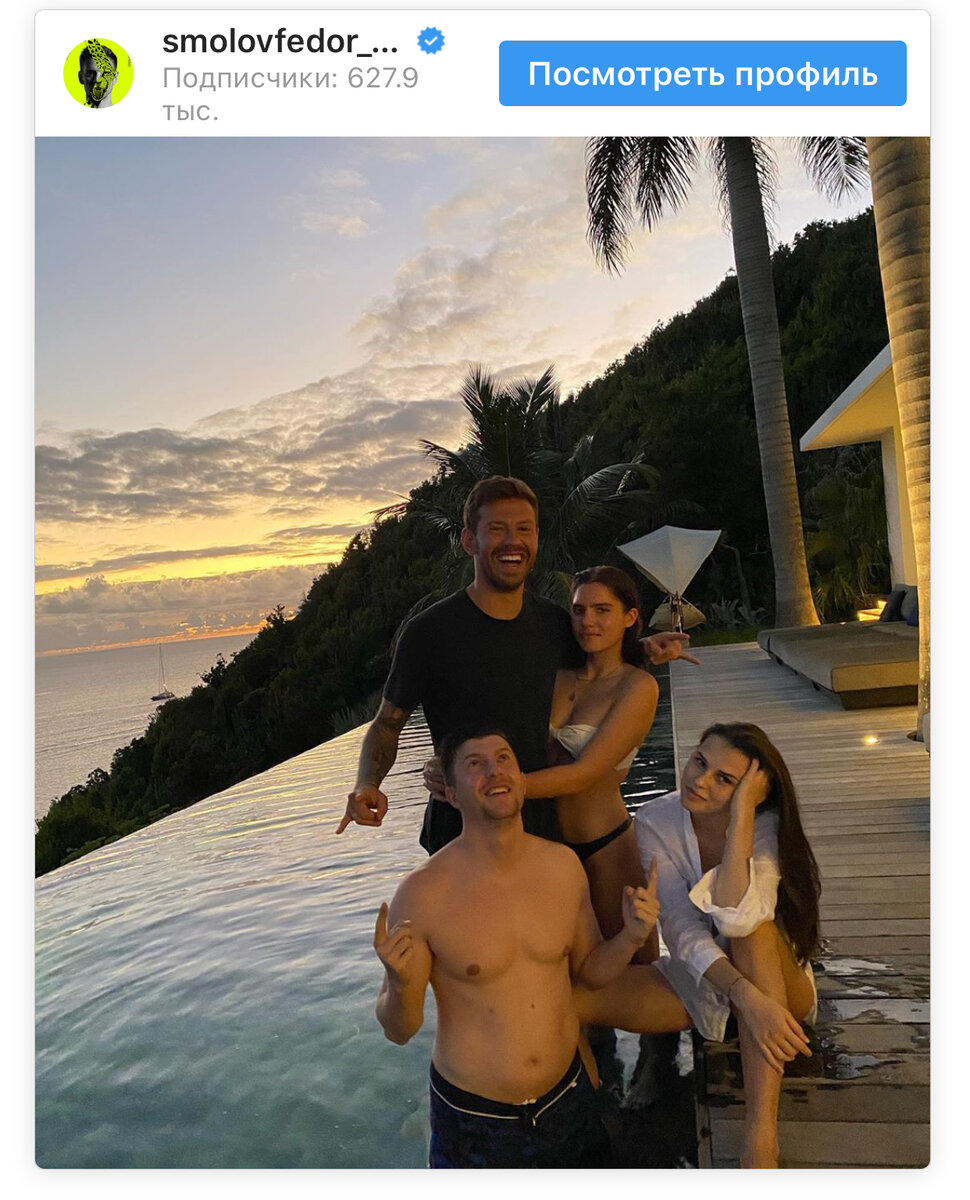This screenshot has height=1200, width=970.
Task: Click the sailboat on the sea
Action: (161, 674)
